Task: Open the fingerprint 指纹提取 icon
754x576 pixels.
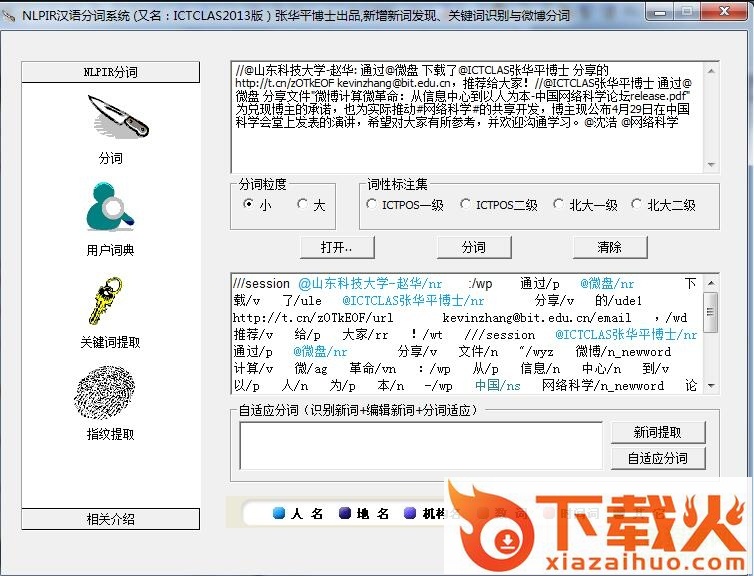Action: pos(106,391)
